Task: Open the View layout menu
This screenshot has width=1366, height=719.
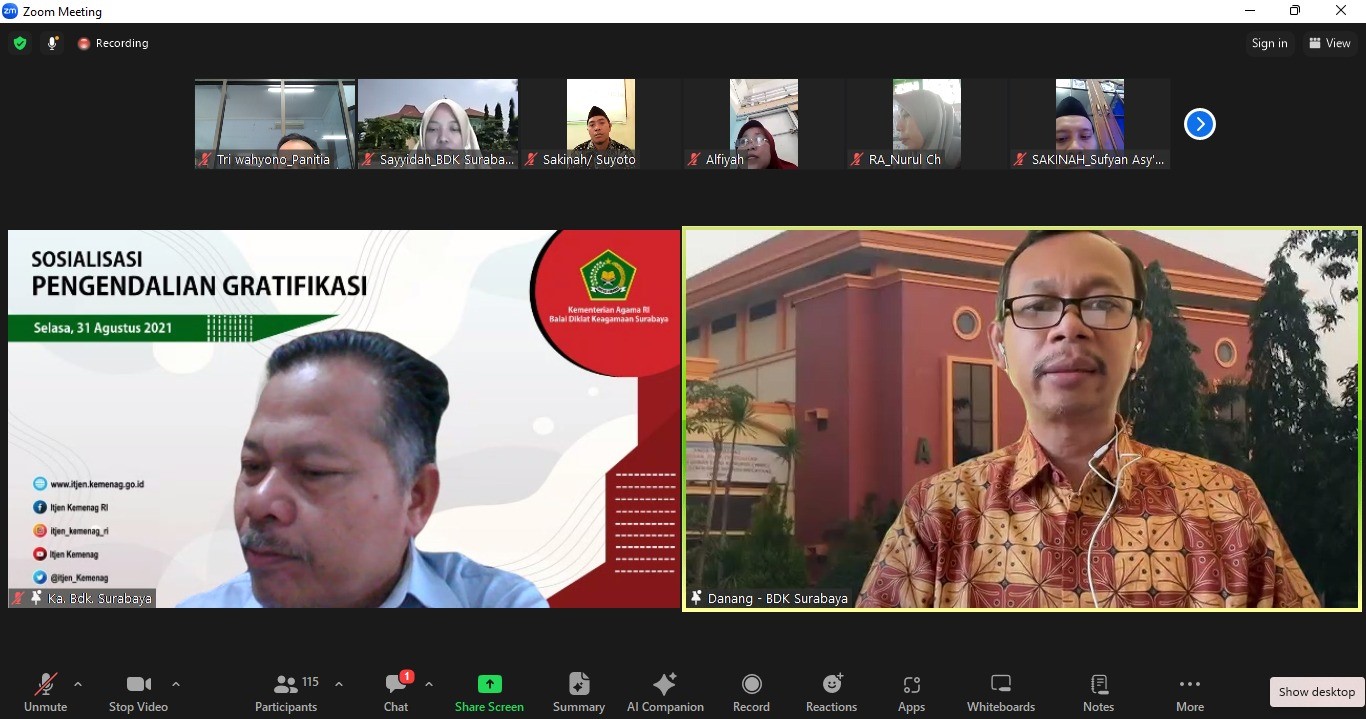Action: pos(1329,43)
